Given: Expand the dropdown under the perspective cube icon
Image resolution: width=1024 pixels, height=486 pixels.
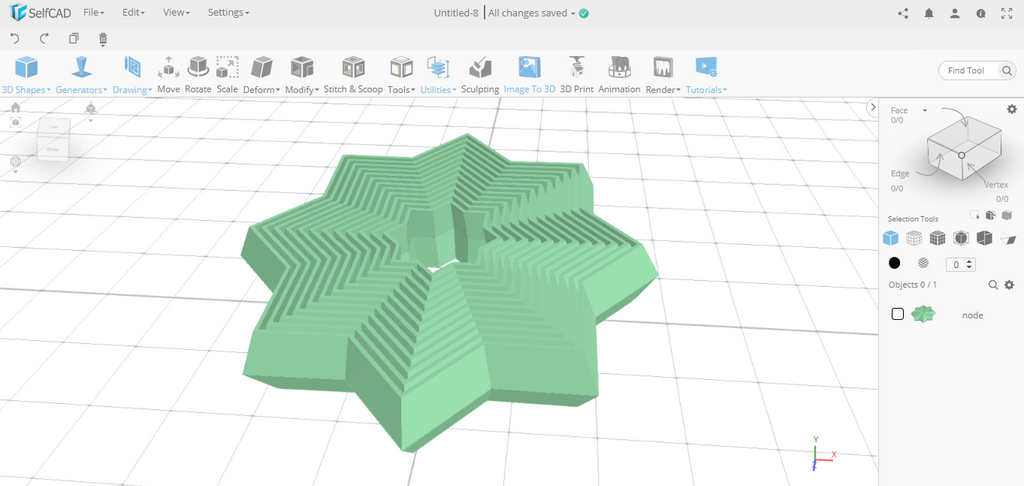Looking at the screenshot, I should [x=91, y=121].
